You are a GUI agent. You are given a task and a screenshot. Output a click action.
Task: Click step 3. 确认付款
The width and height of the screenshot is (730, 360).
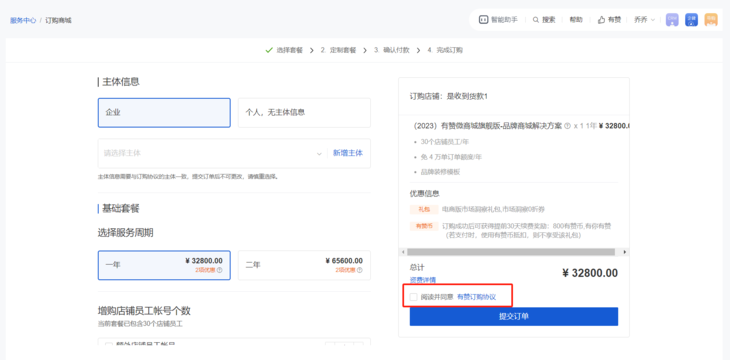pos(392,50)
